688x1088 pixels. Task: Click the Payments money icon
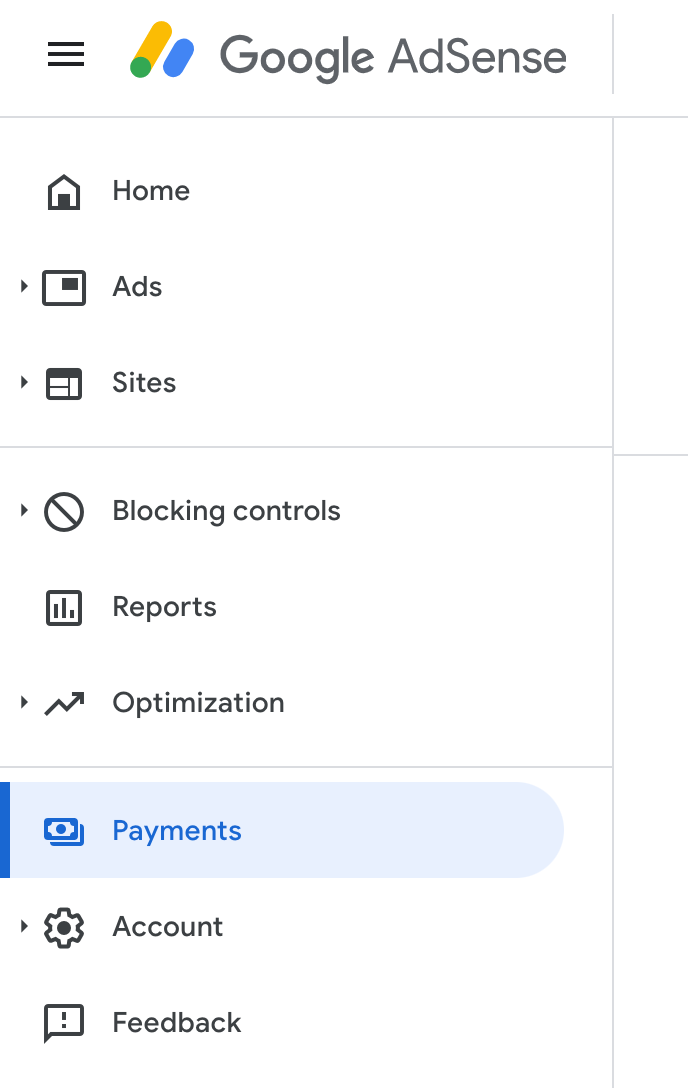coord(64,831)
